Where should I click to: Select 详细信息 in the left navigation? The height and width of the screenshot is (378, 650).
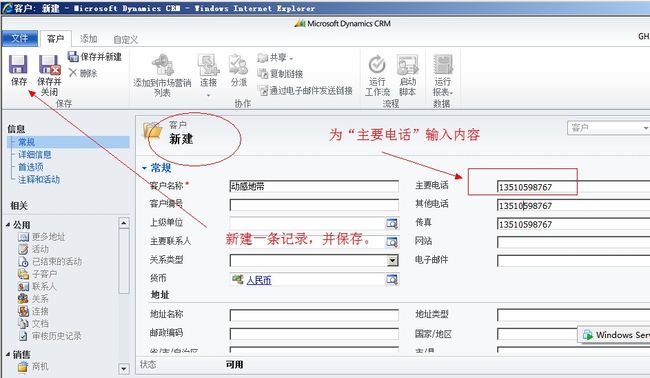click(35, 155)
